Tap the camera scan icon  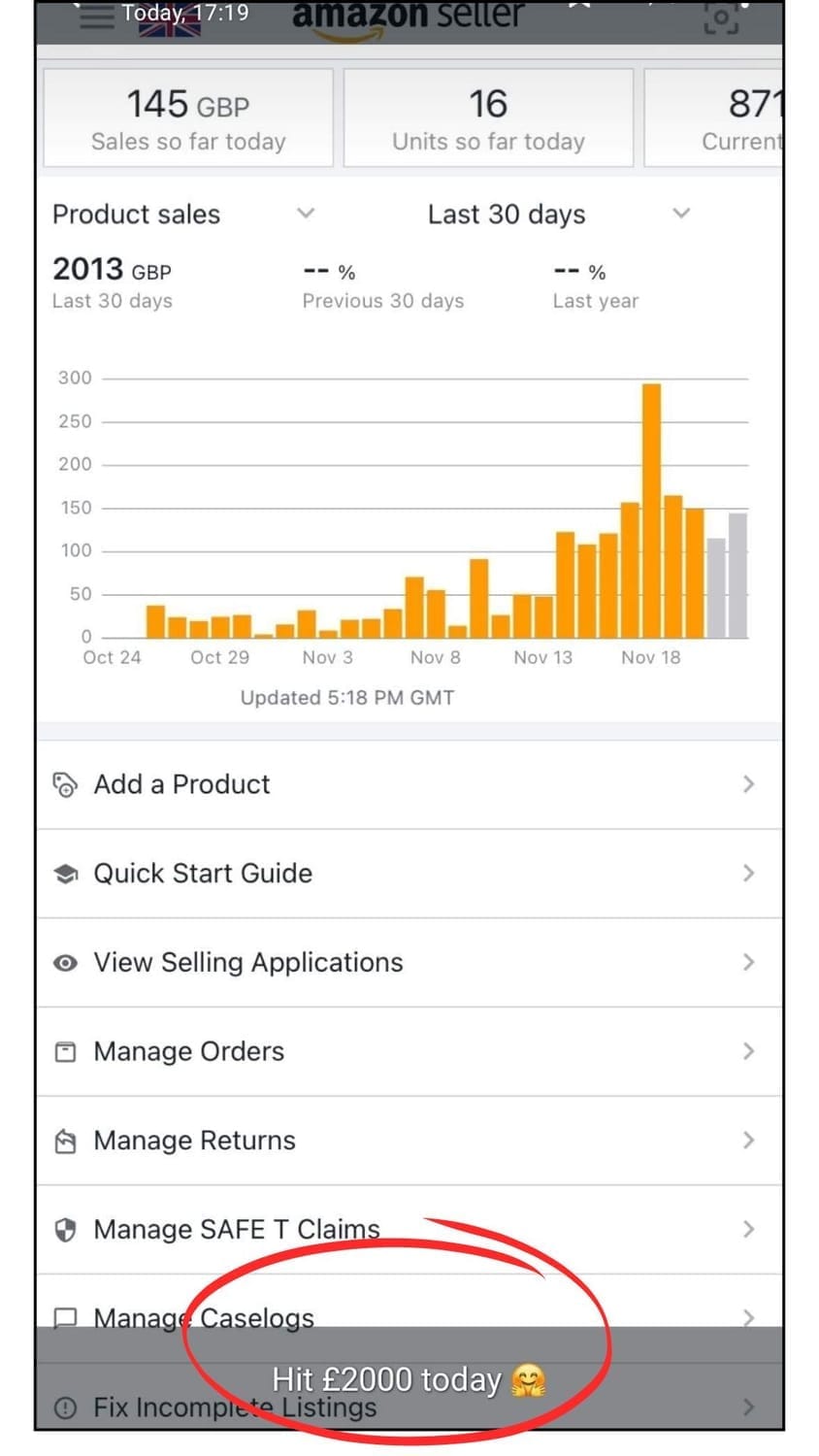720,18
